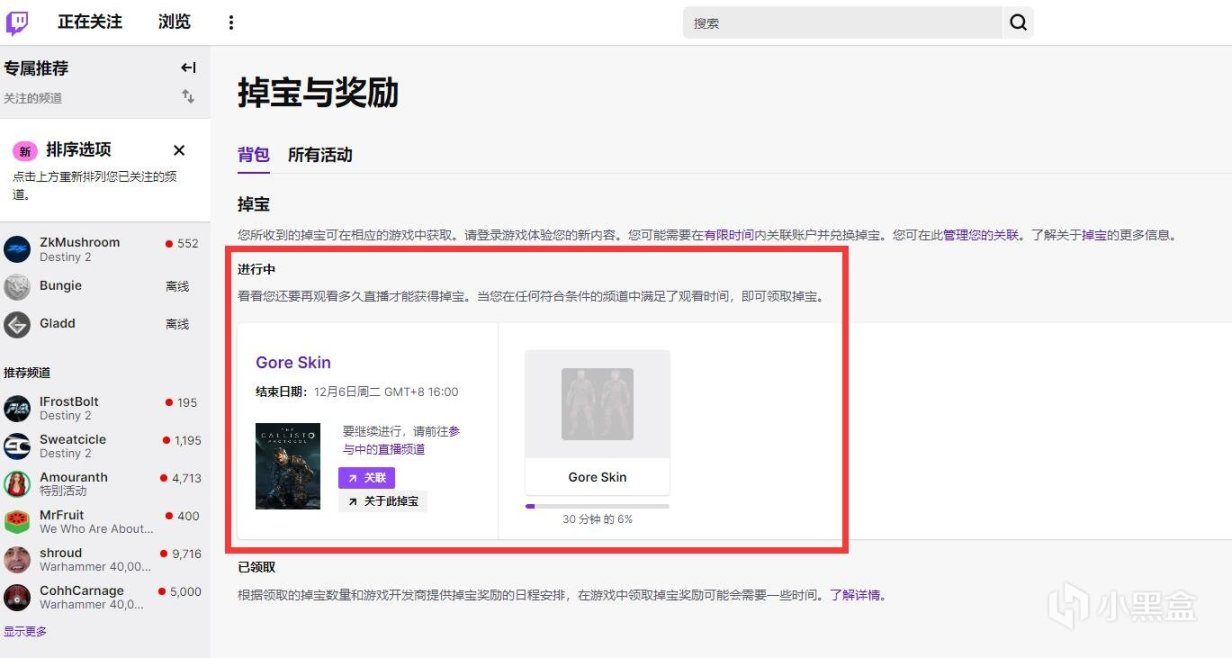The height and width of the screenshot is (658, 1232).
Task: Open the 浏览 page
Action: 174,22
